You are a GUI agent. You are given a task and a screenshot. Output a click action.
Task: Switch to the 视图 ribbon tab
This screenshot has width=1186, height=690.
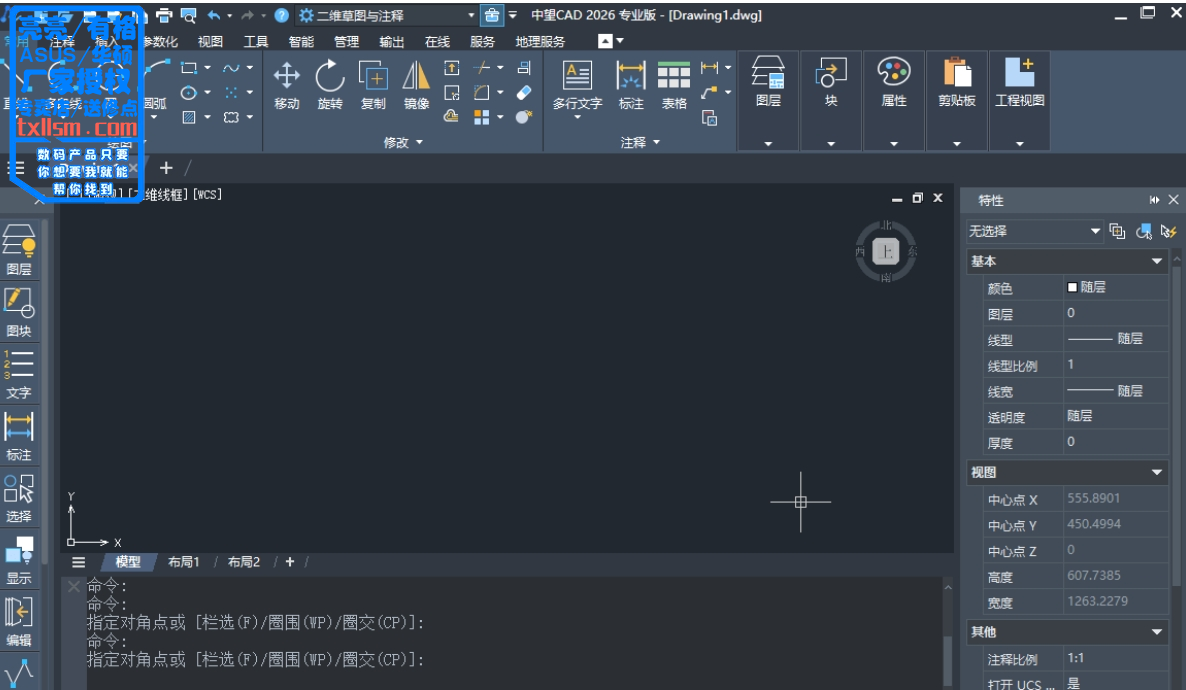(x=210, y=42)
